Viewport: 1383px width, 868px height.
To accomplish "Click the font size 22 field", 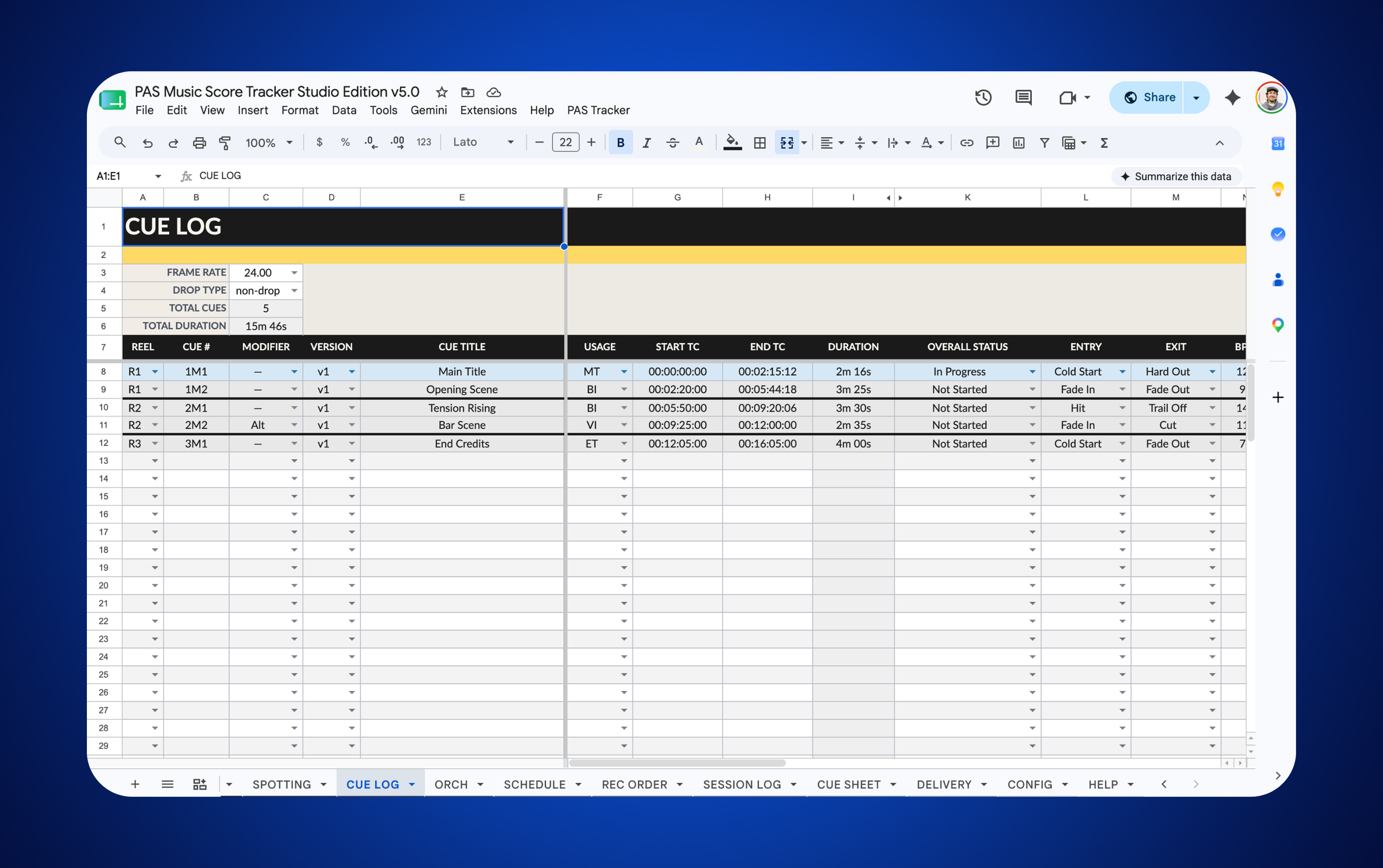I will [565, 142].
